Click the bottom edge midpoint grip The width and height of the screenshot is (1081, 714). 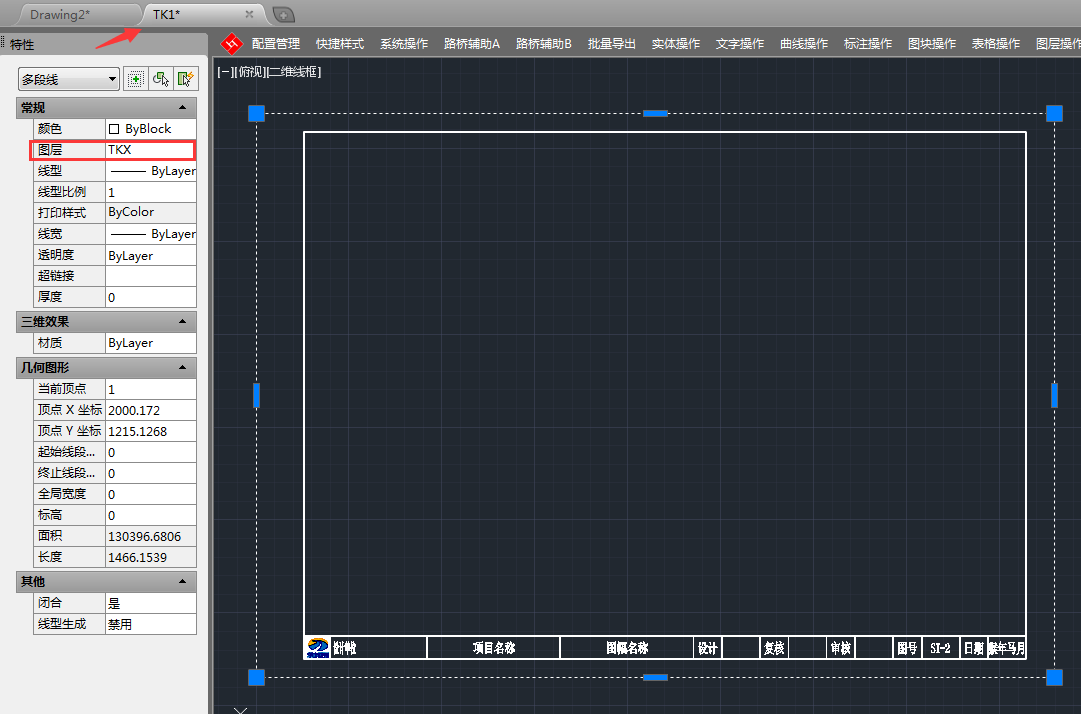coord(655,677)
